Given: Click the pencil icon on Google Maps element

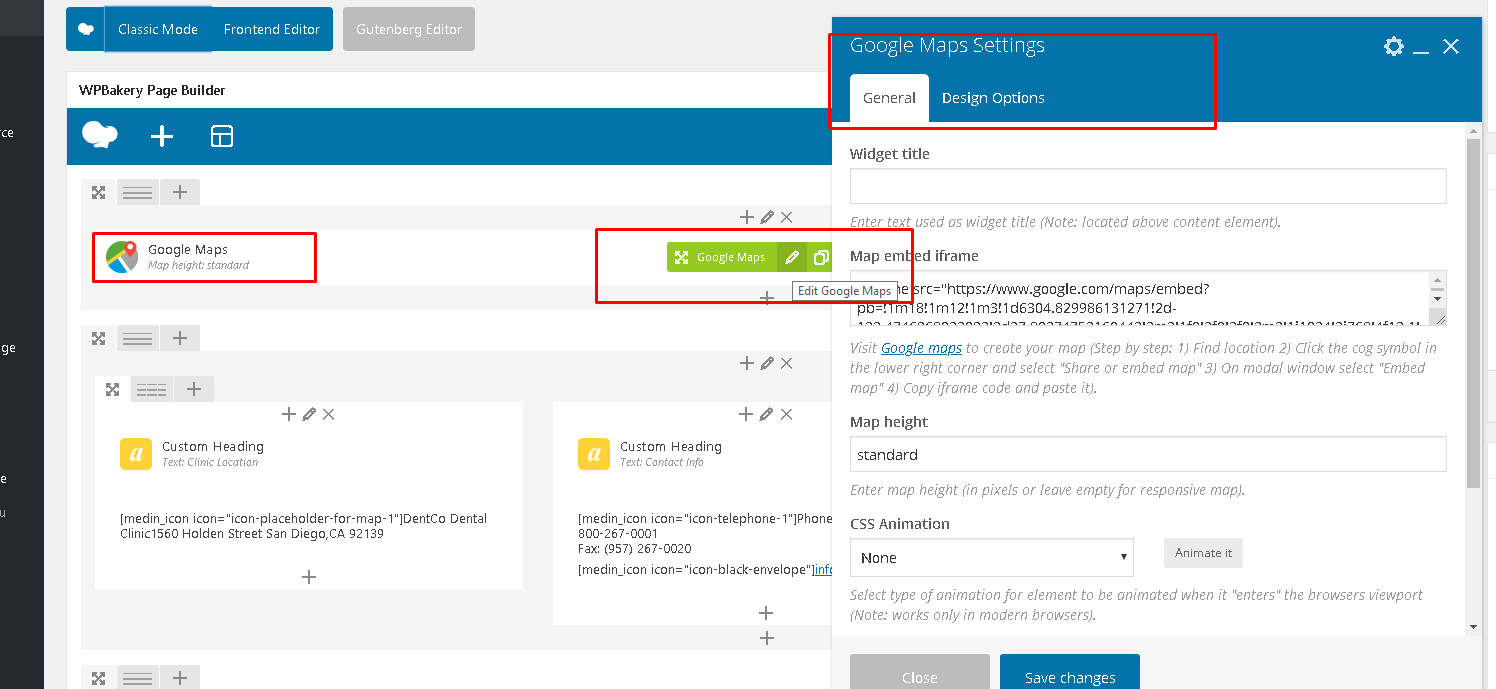Looking at the screenshot, I should [x=792, y=257].
